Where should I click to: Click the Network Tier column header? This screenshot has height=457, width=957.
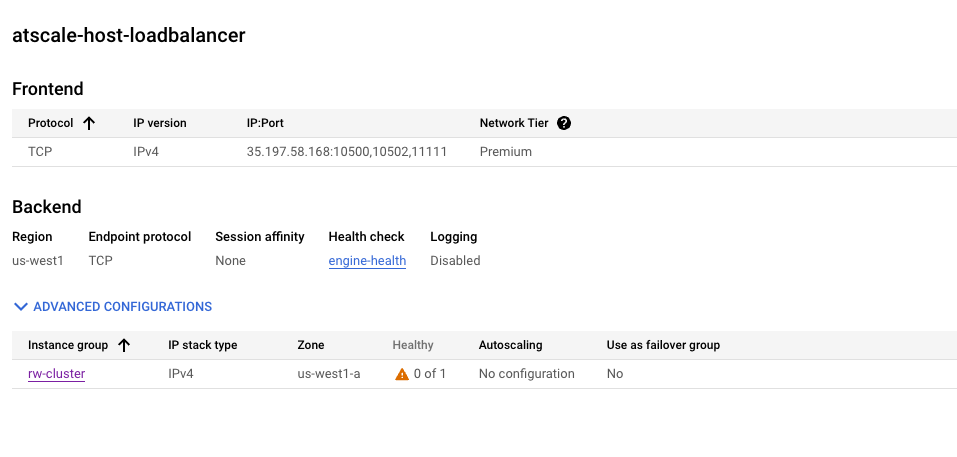[x=514, y=123]
